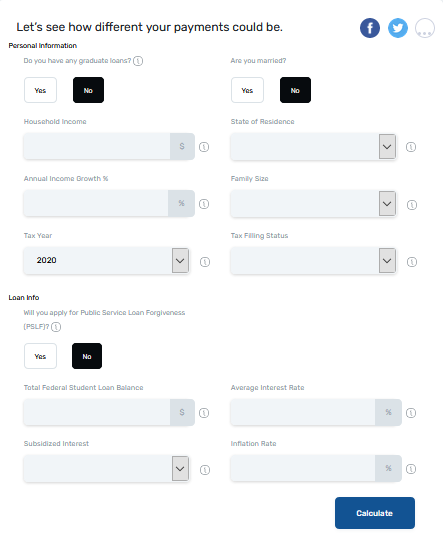Click info icon next to Tax Filing Status
Screen dimensions: 443x549
(x=412, y=262)
